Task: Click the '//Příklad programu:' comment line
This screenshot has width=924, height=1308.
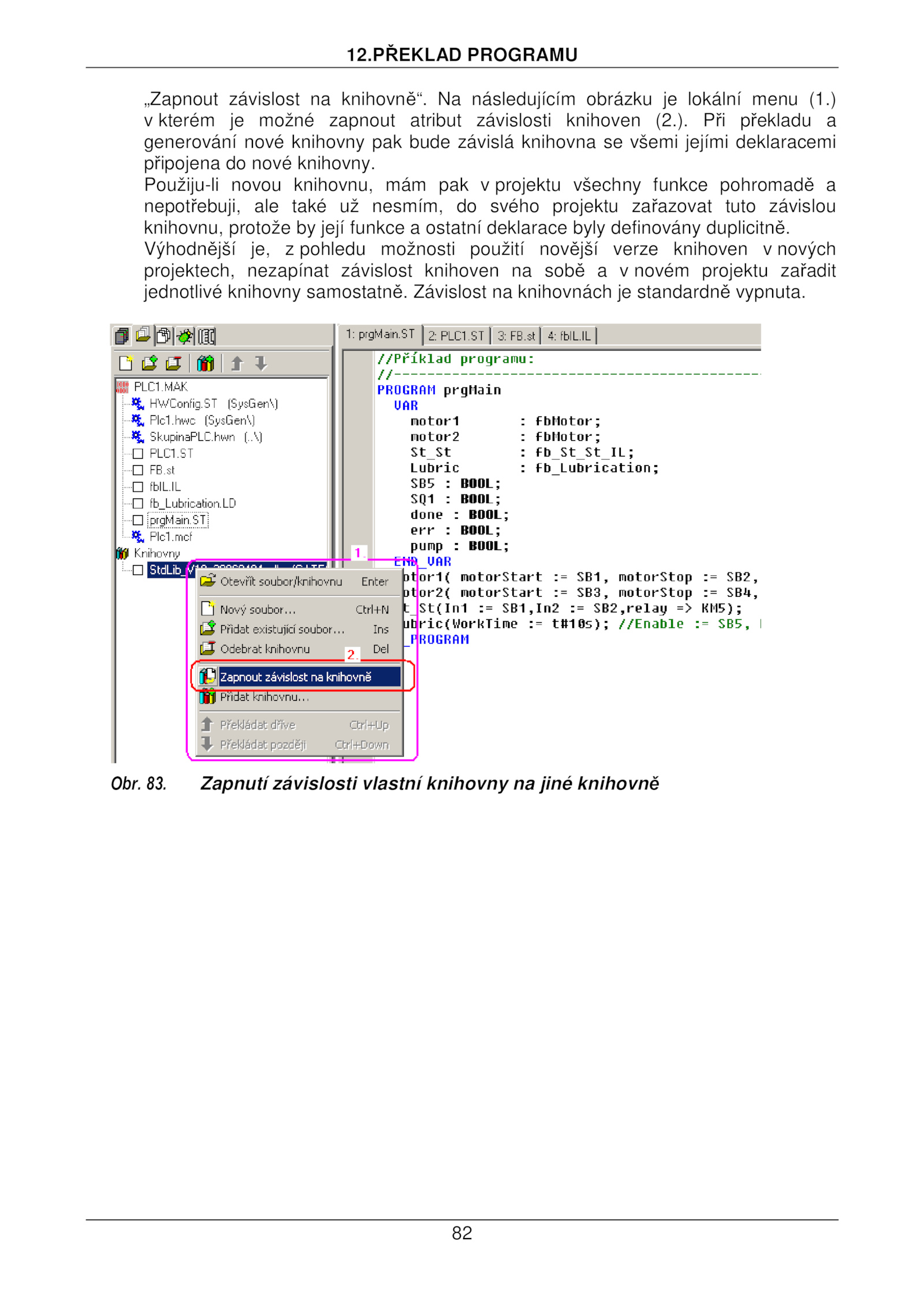Action: click(456, 359)
